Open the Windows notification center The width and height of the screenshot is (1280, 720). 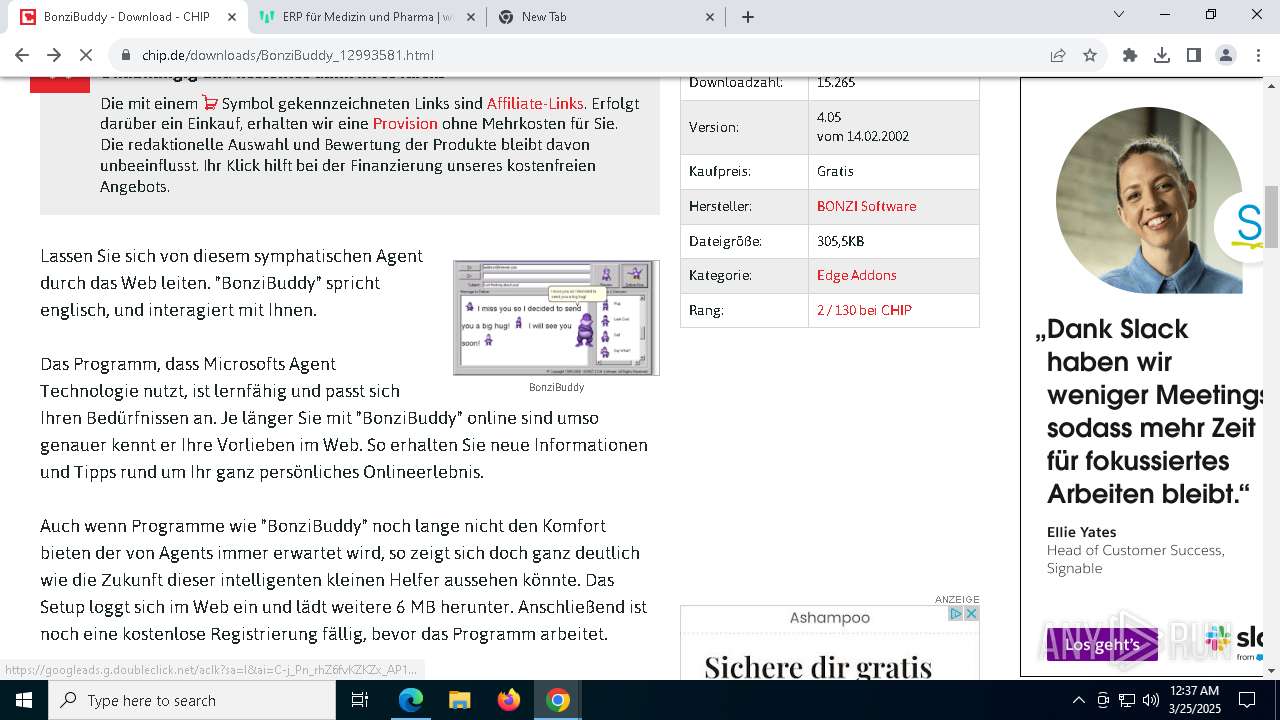tap(1248, 700)
